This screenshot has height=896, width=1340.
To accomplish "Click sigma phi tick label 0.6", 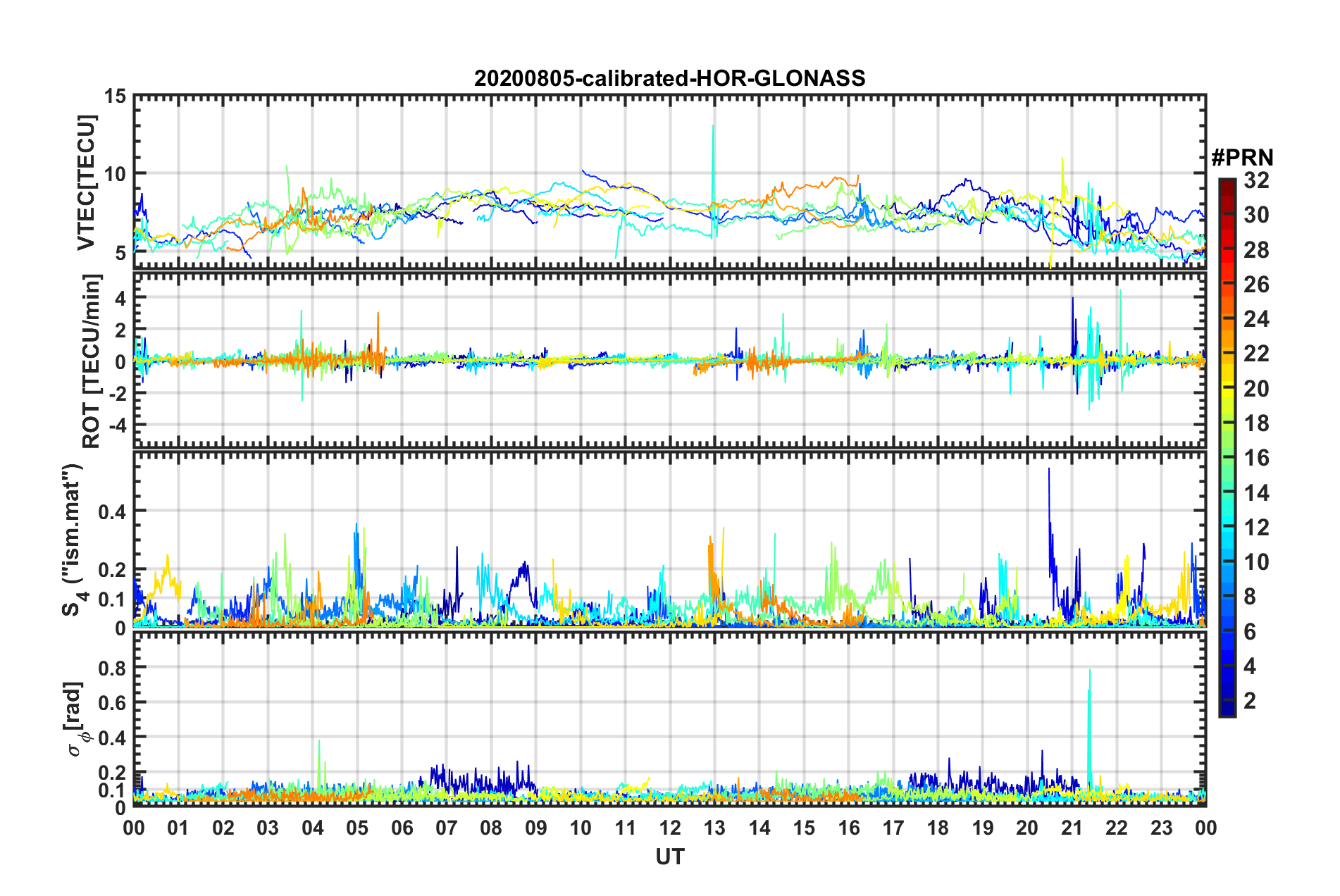I will tap(113, 702).
